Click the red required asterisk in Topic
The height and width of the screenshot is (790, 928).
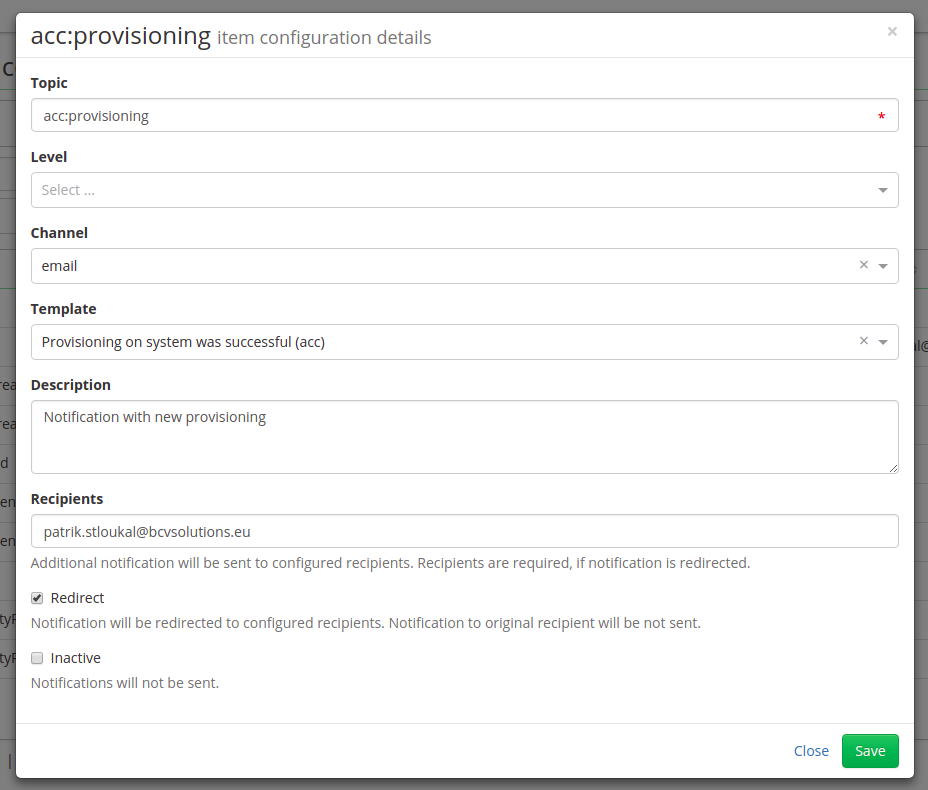tap(881, 117)
